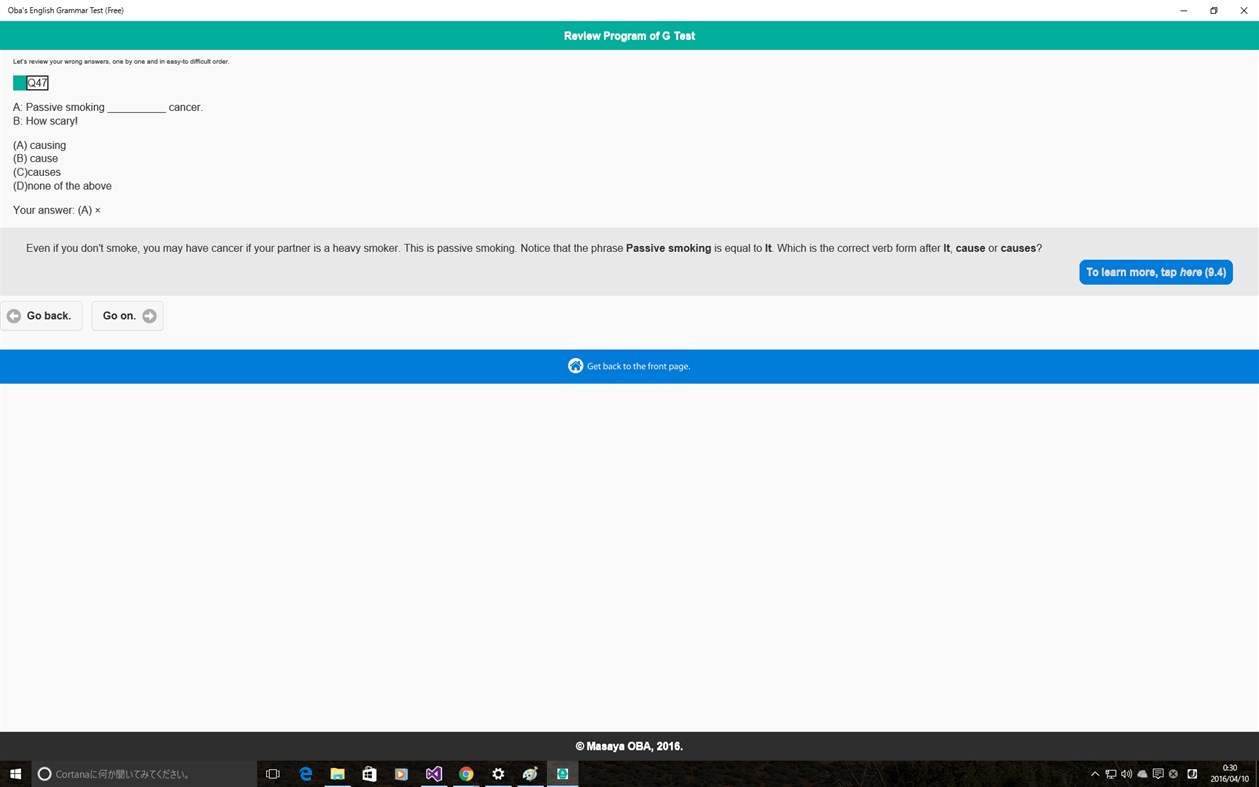Launch Microsoft Edge from the taskbar
Image resolution: width=1259 pixels, height=787 pixels.
[306, 773]
